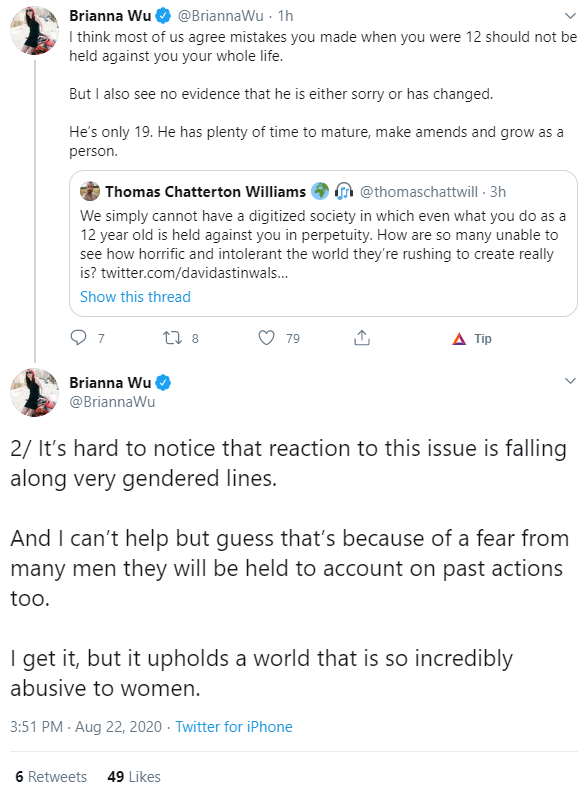Click headphones emoji next to Thomas Chatterton Williams
588x796 pixels.
tap(344, 191)
